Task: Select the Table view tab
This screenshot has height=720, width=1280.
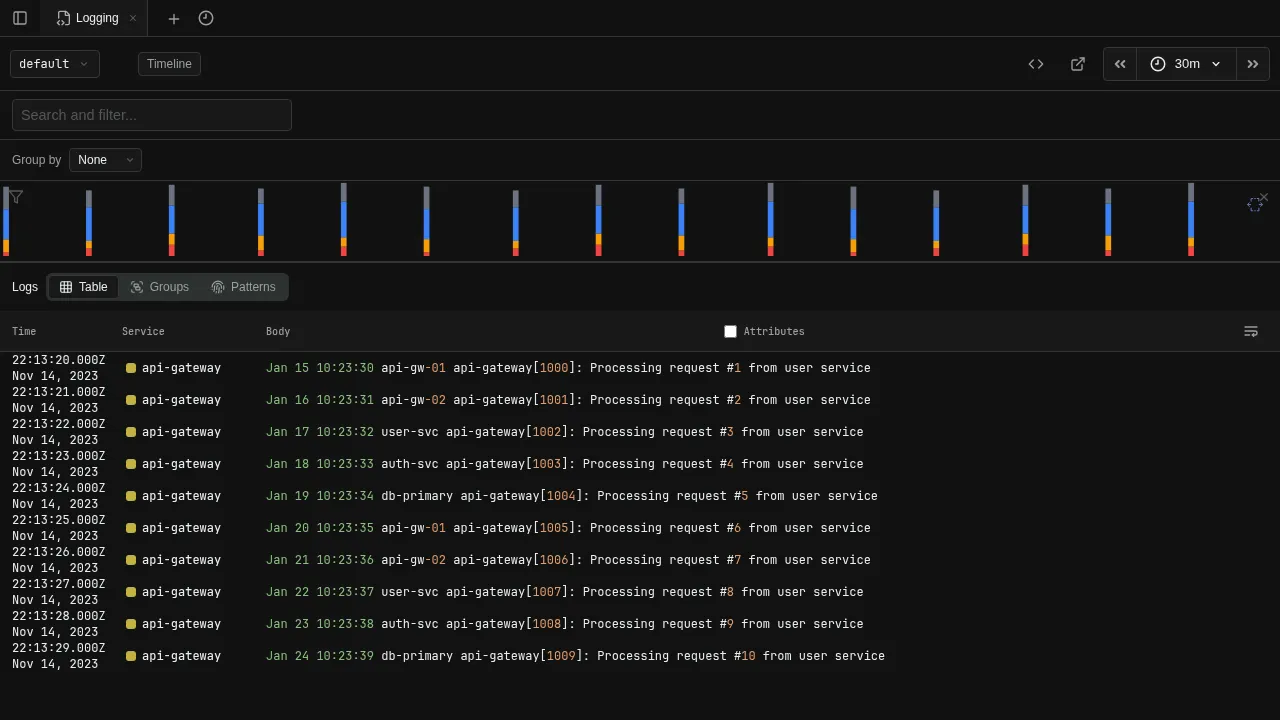Action: click(x=83, y=287)
